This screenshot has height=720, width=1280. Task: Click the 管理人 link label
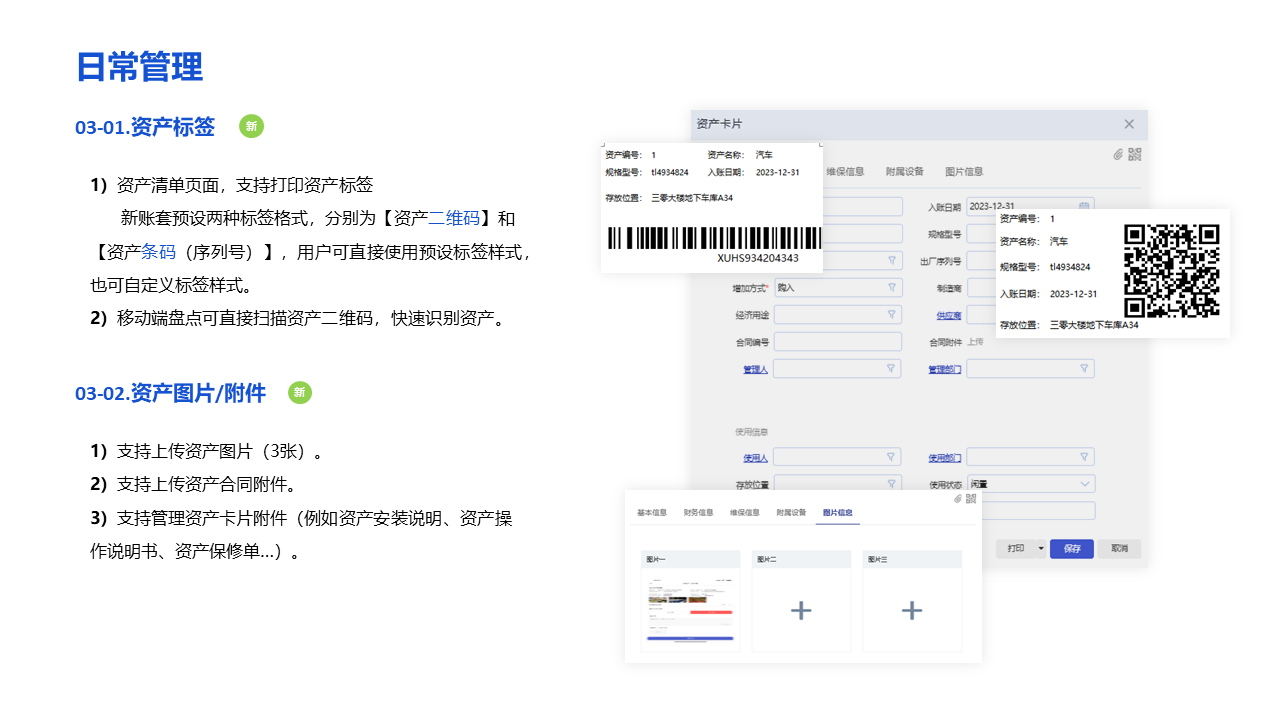click(754, 370)
